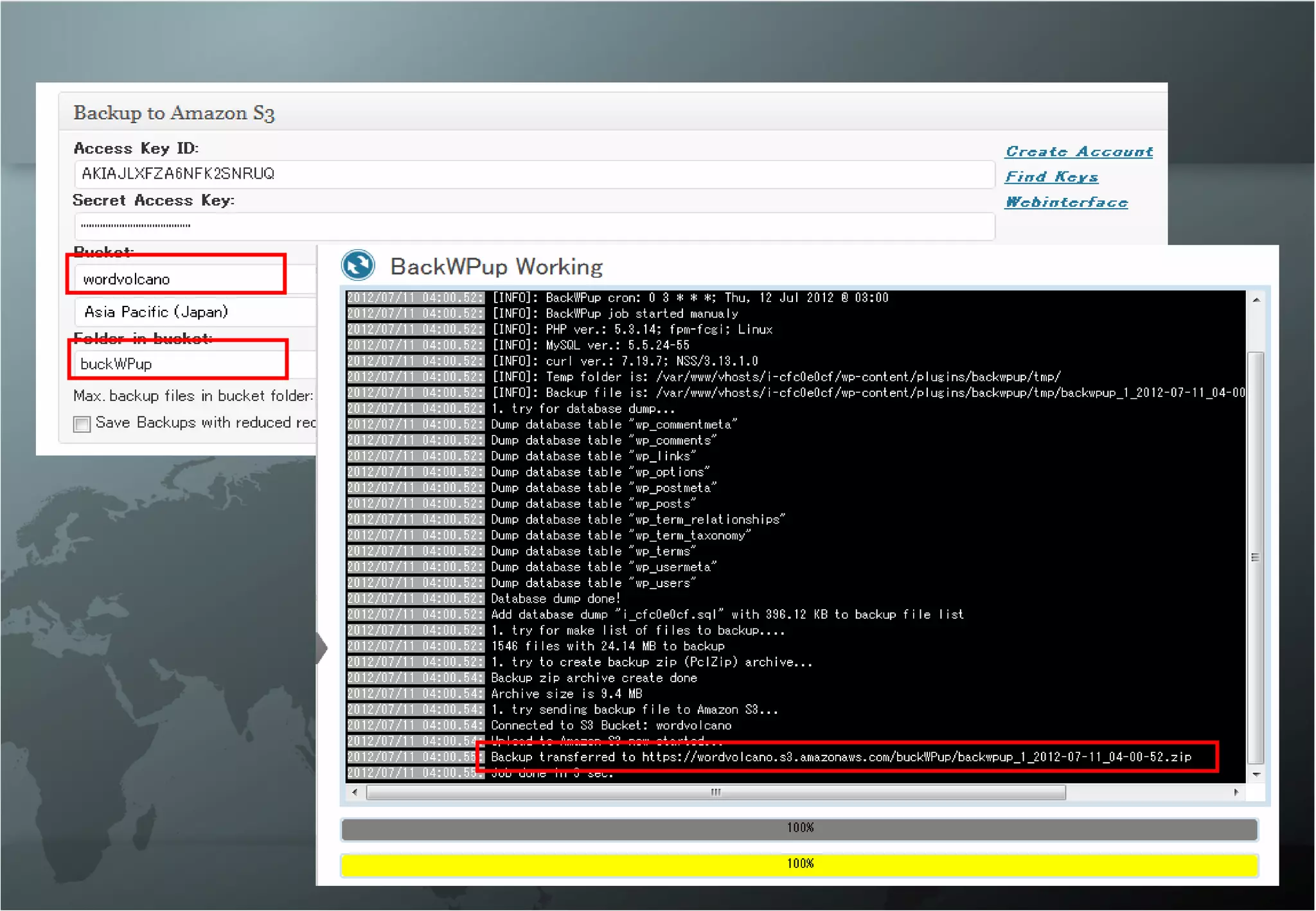Click the vertical log scrollbar thumb

tap(1256, 556)
